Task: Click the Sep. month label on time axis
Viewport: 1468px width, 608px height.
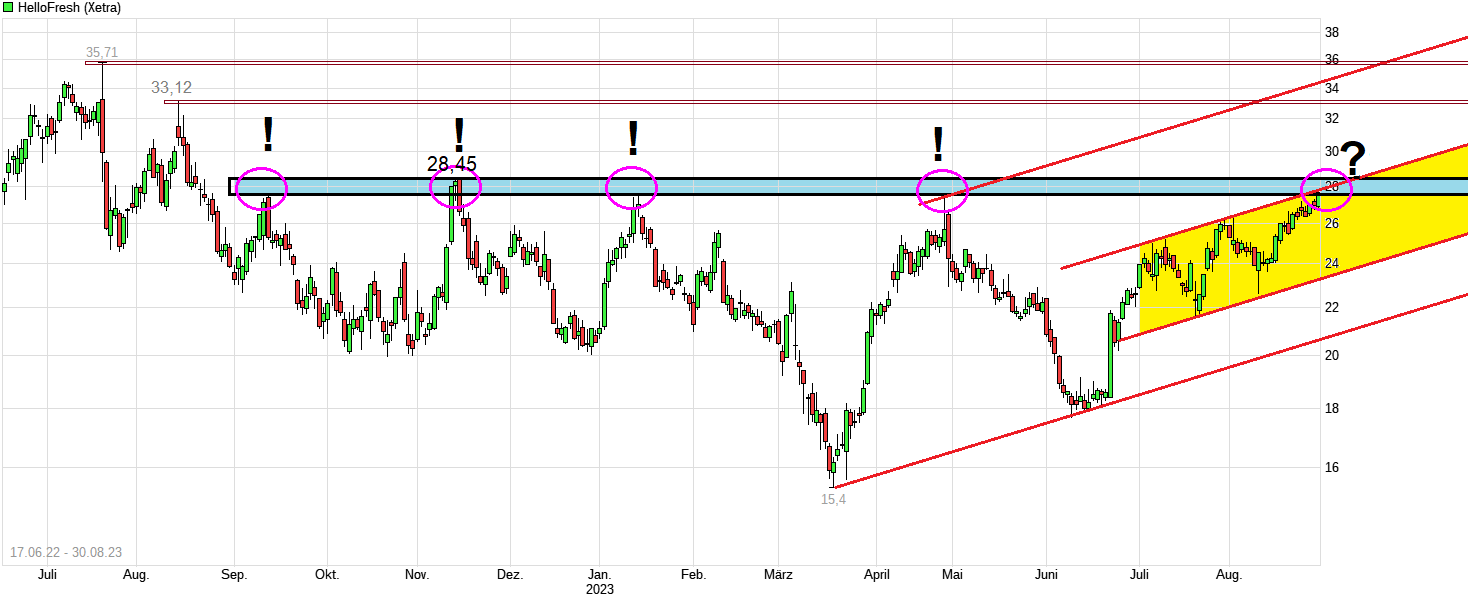Action: pyautogui.click(x=233, y=575)
